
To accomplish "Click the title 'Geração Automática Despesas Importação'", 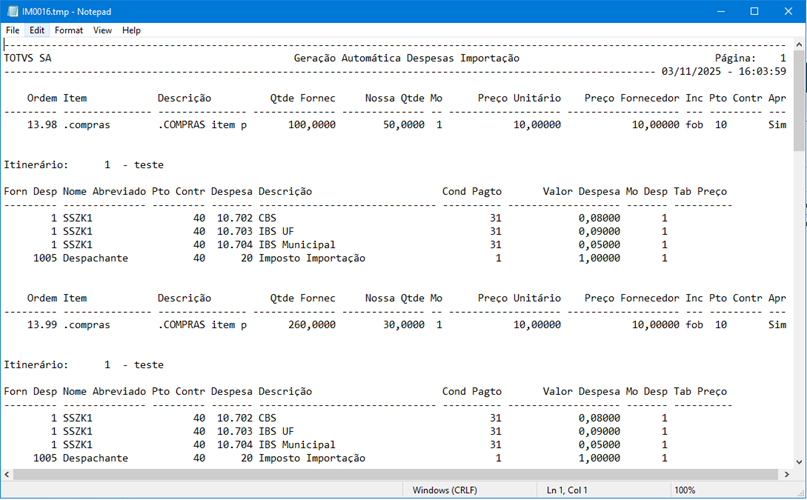I will click(x=407, y=58).
